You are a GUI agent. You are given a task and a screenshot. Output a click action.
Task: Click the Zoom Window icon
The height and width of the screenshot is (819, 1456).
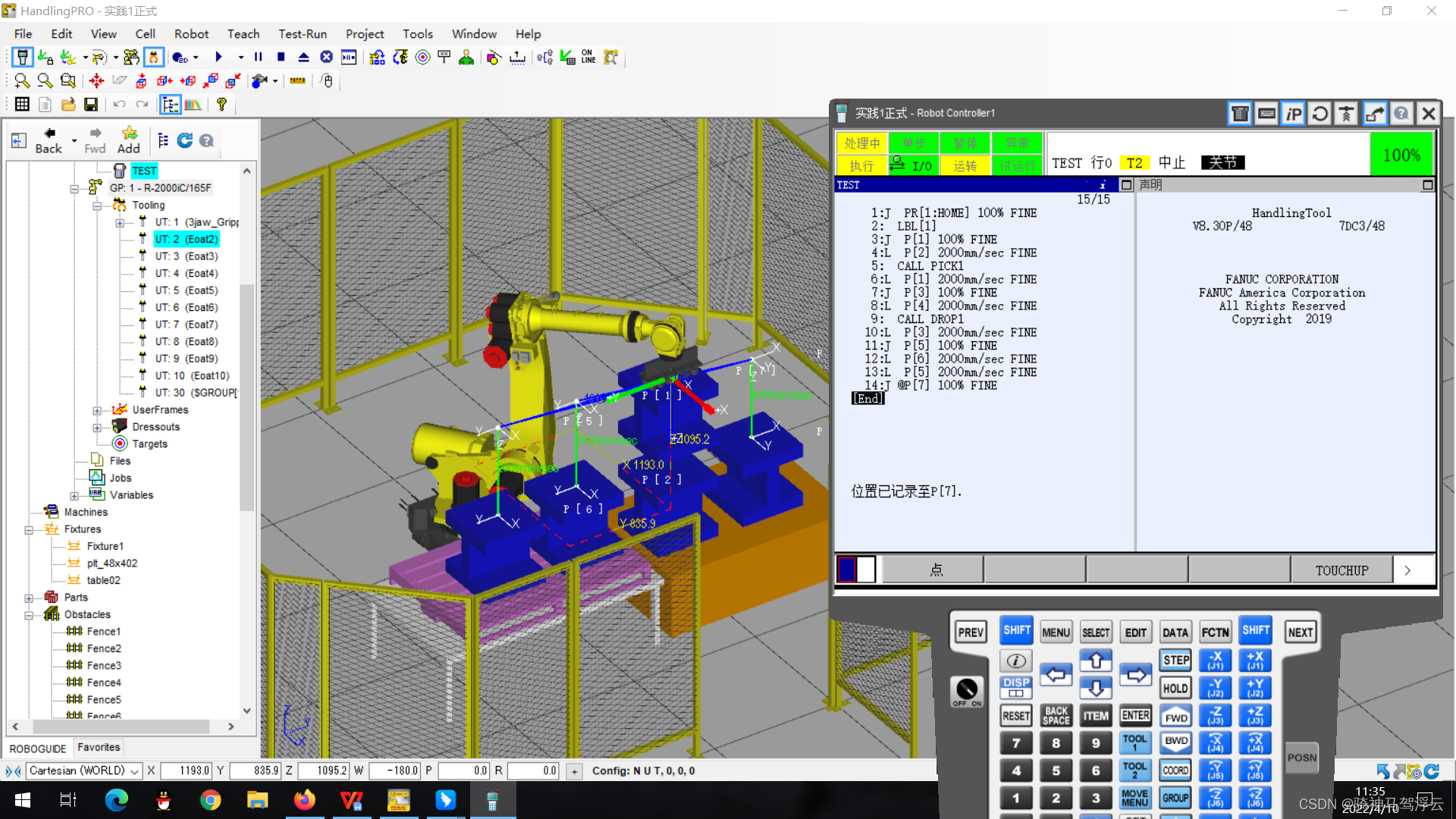click(68, 80)
